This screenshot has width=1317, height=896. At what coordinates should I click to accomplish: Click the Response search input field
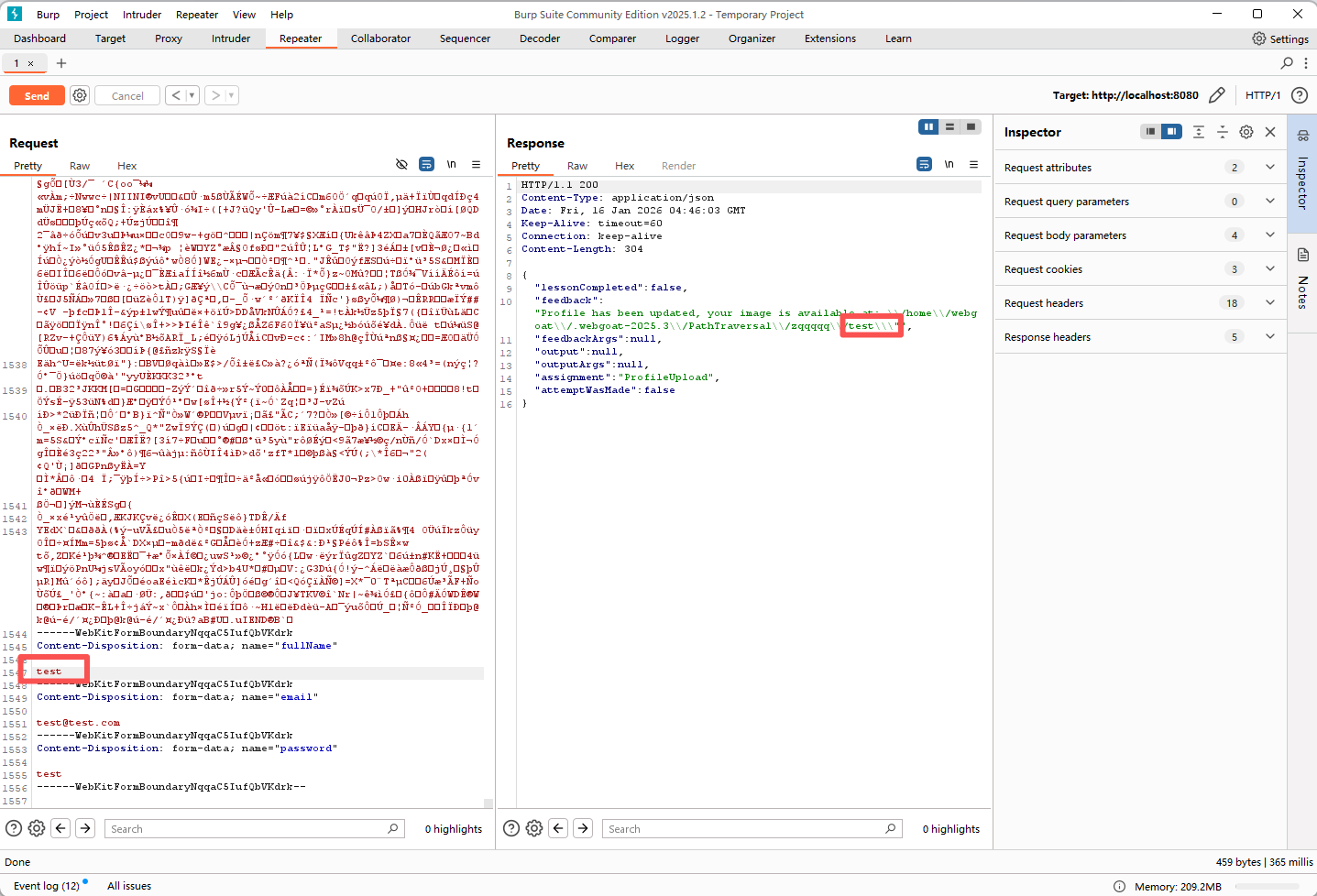(744, 829)
